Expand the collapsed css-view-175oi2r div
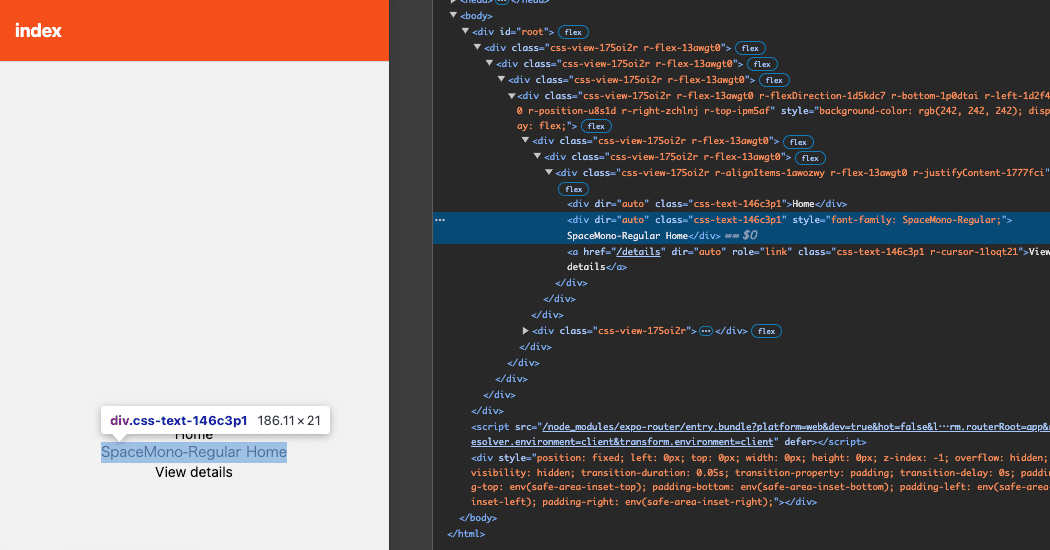 (526, 331)
